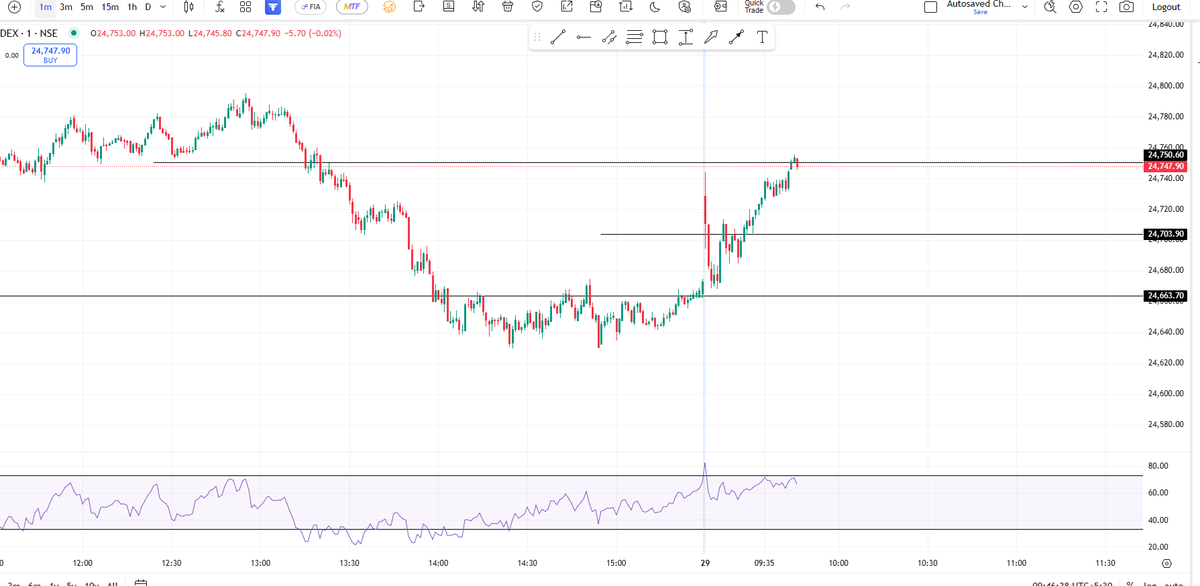Image resolution: width=1200 pixels, height=586 pixels.
Task: Click the external popout chart icon
Action: [567, 7]
